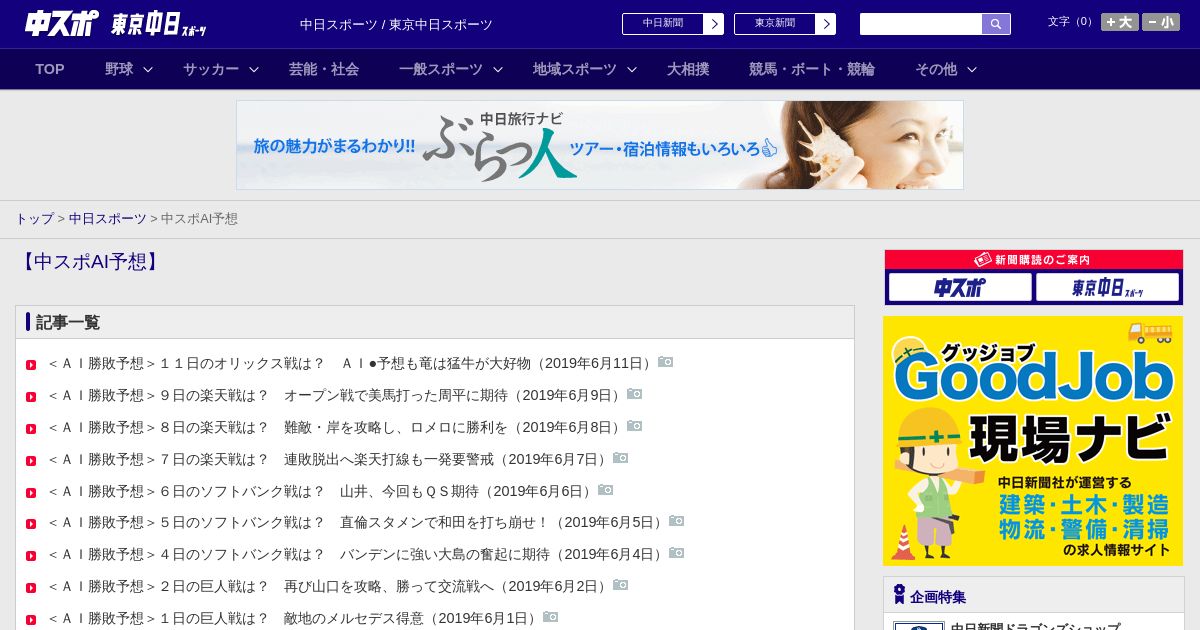Click red bullet icon of the 6日のソフトバンク戦 article

coord(31,493)
